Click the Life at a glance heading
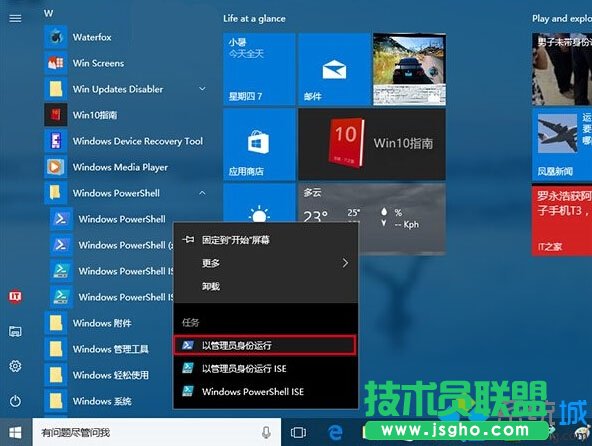The height and width of the screenshot is (446, 592). 254,19
